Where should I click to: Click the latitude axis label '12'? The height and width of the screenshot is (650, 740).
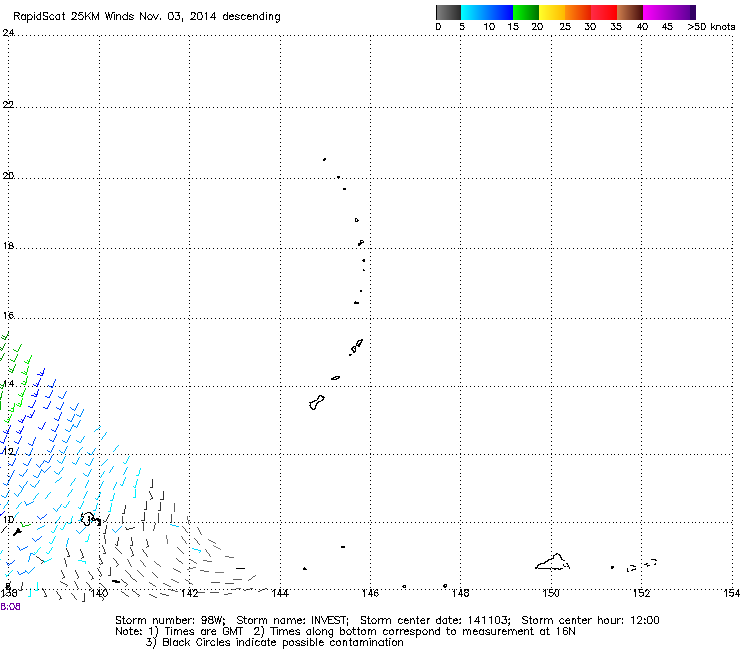click(x=8, y=452)
